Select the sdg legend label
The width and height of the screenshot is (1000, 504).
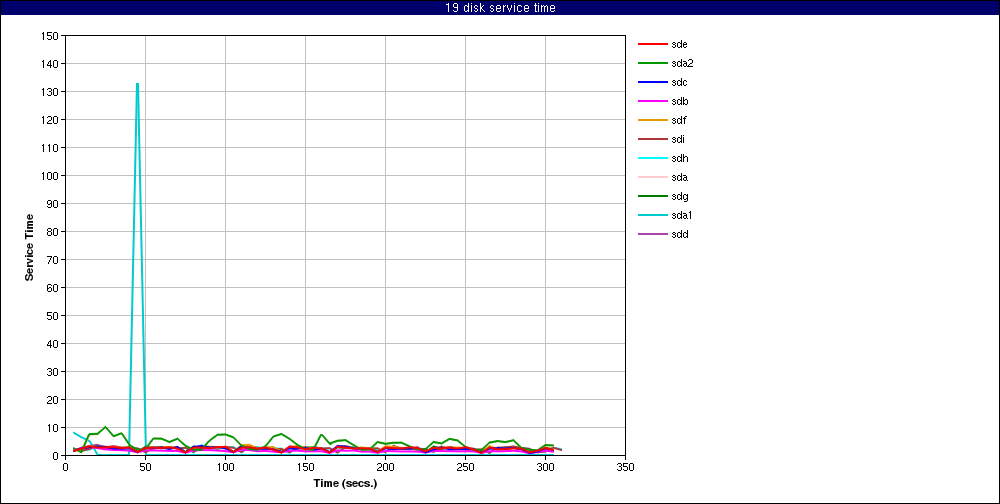679,196
